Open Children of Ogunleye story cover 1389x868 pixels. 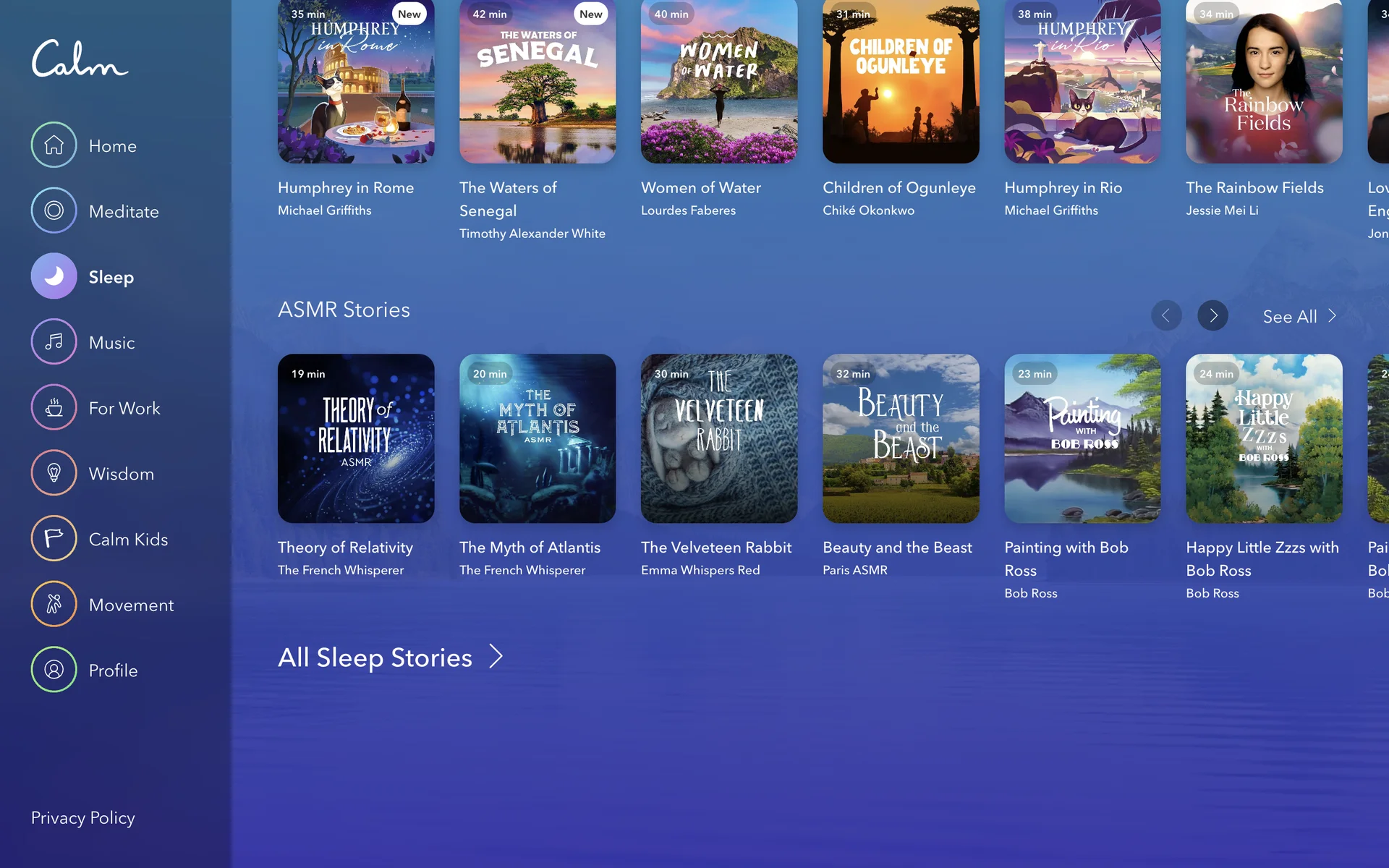(x=901, y=81)
